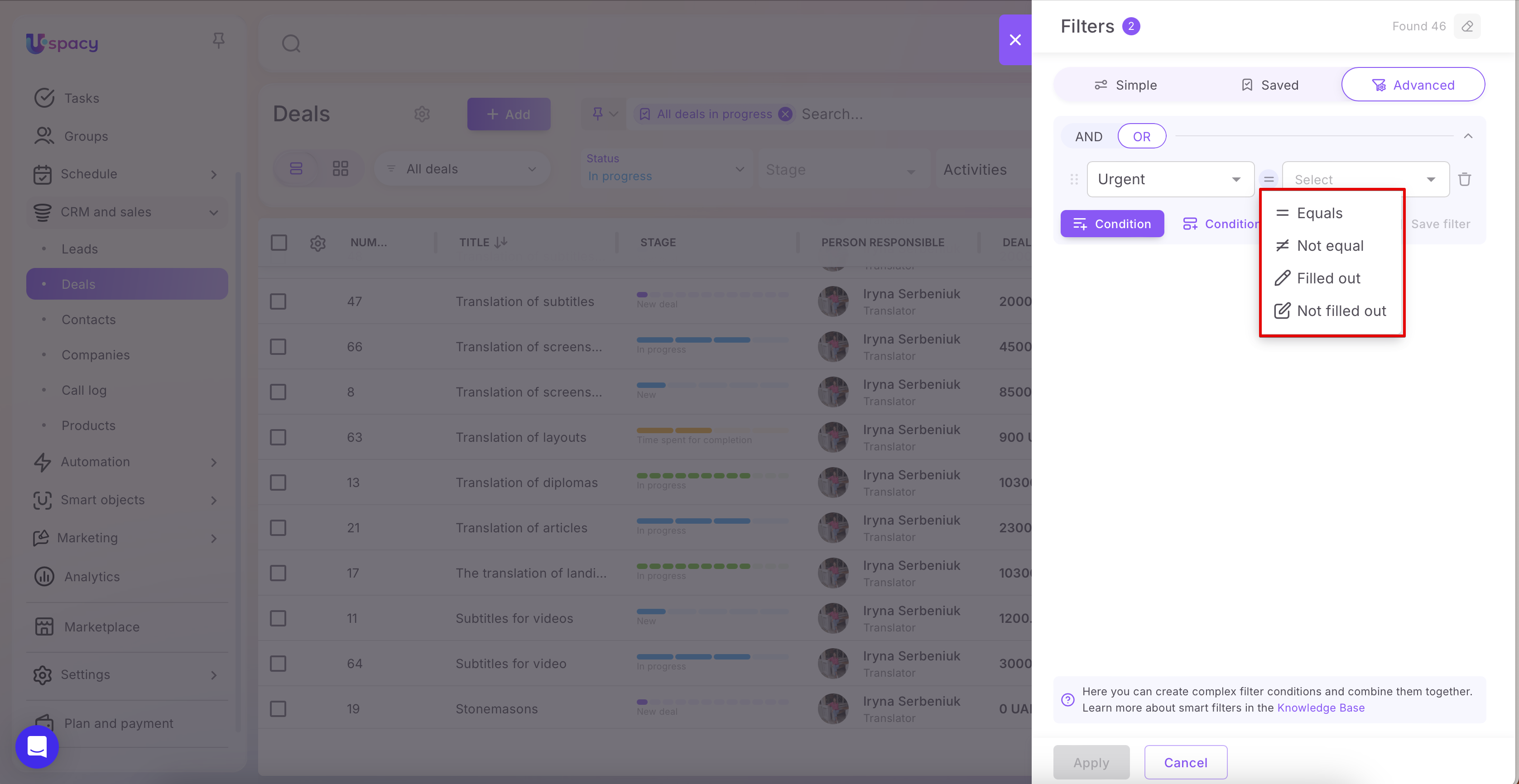
Task: Click the pin icon in sidebar header
Action: (x=218, y=40)
